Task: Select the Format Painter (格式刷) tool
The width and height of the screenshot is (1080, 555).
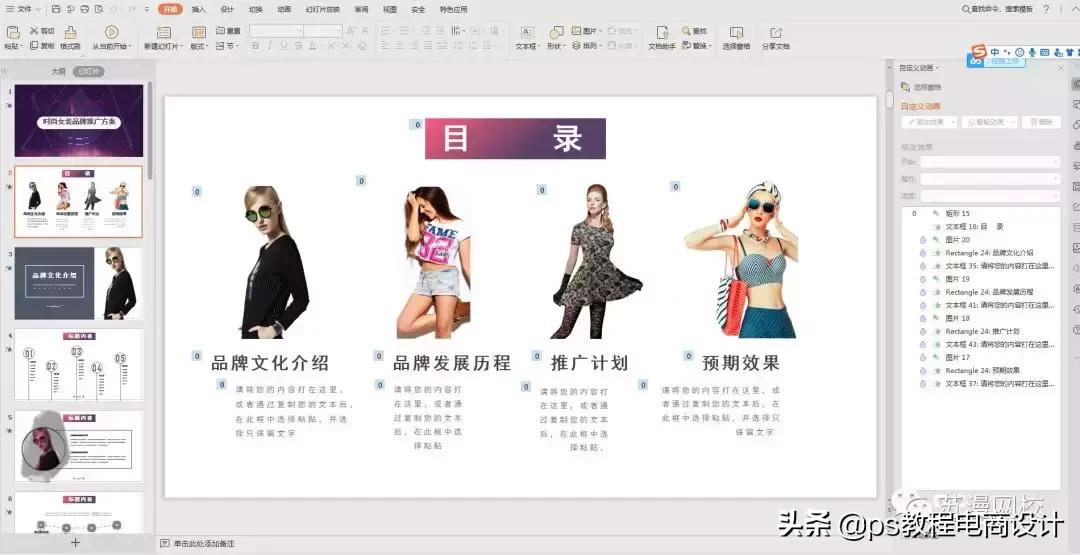Action: coord(70,38)
